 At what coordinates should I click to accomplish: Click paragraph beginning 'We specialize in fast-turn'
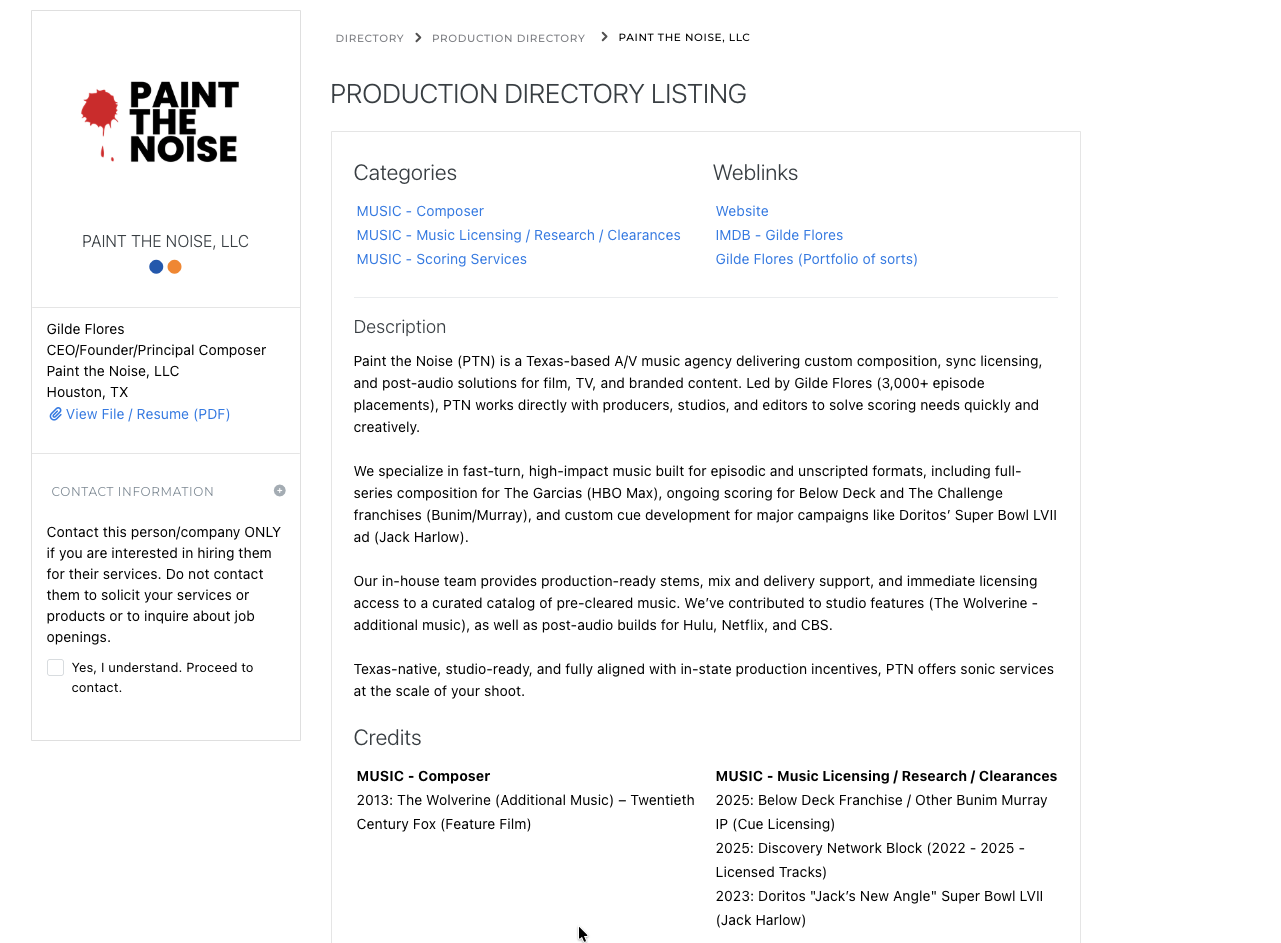coord(705,504)
